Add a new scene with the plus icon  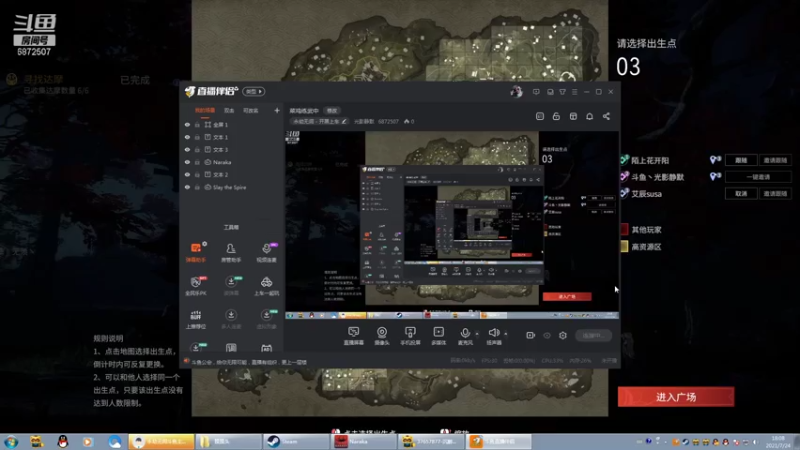click(x=277, y=110)
